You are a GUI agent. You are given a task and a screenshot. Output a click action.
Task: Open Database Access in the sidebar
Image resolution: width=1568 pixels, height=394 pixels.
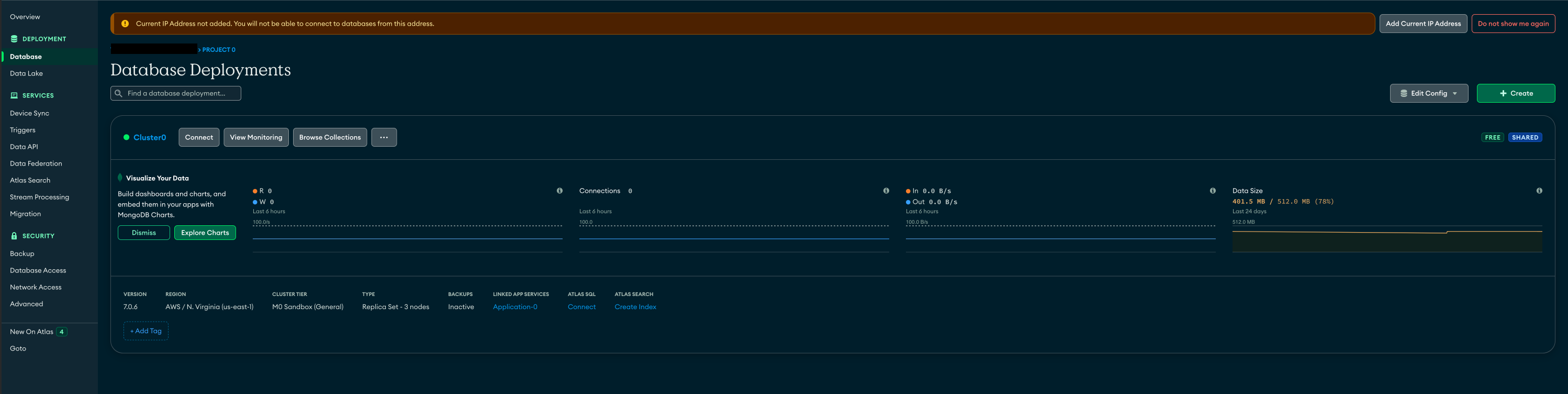tap(38, 270)
